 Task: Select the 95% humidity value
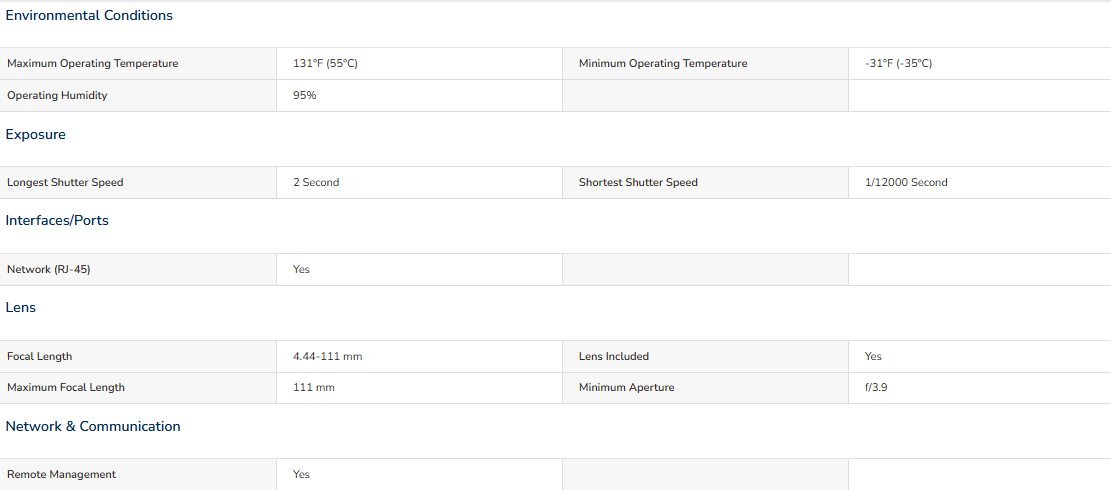pos(305,96)
